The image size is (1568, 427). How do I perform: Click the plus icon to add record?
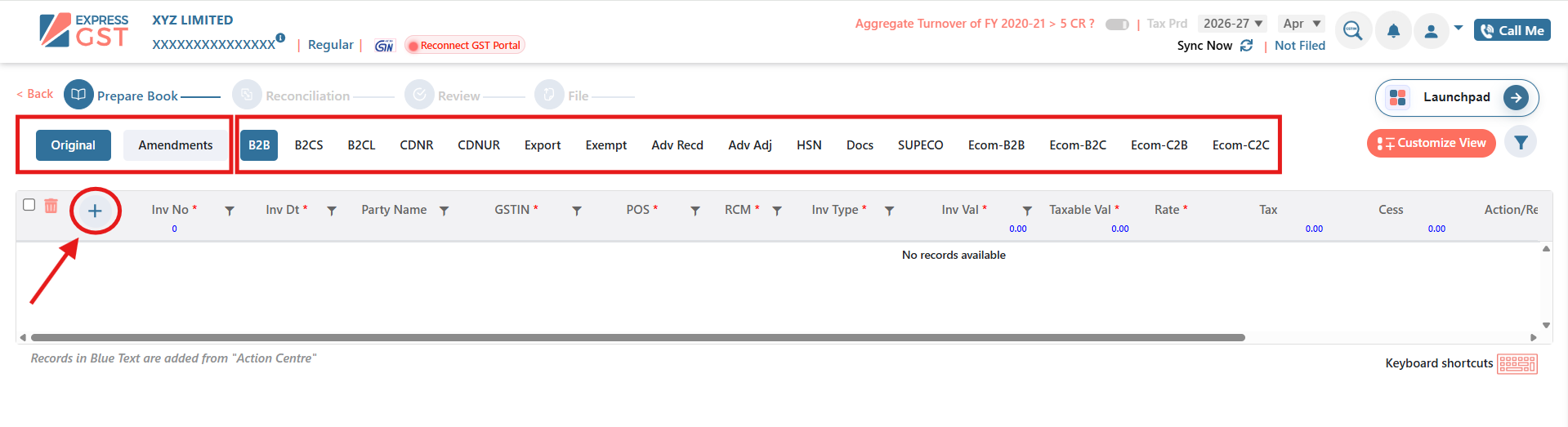tap(95, 211)
